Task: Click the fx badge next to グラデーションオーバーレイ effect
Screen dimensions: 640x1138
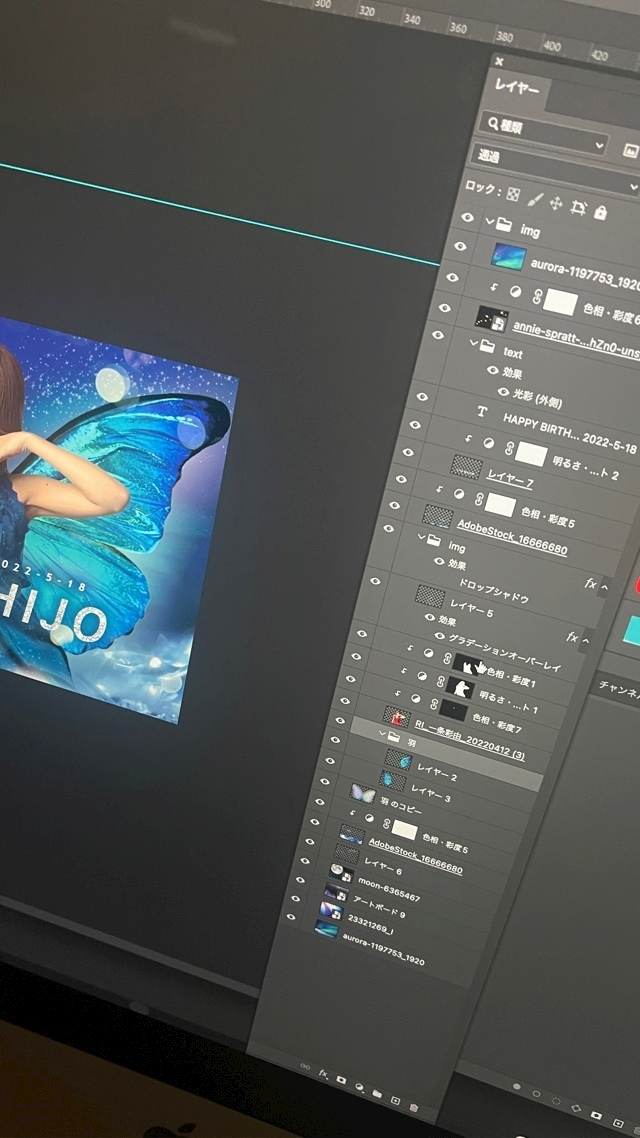Action: point(572,637)
